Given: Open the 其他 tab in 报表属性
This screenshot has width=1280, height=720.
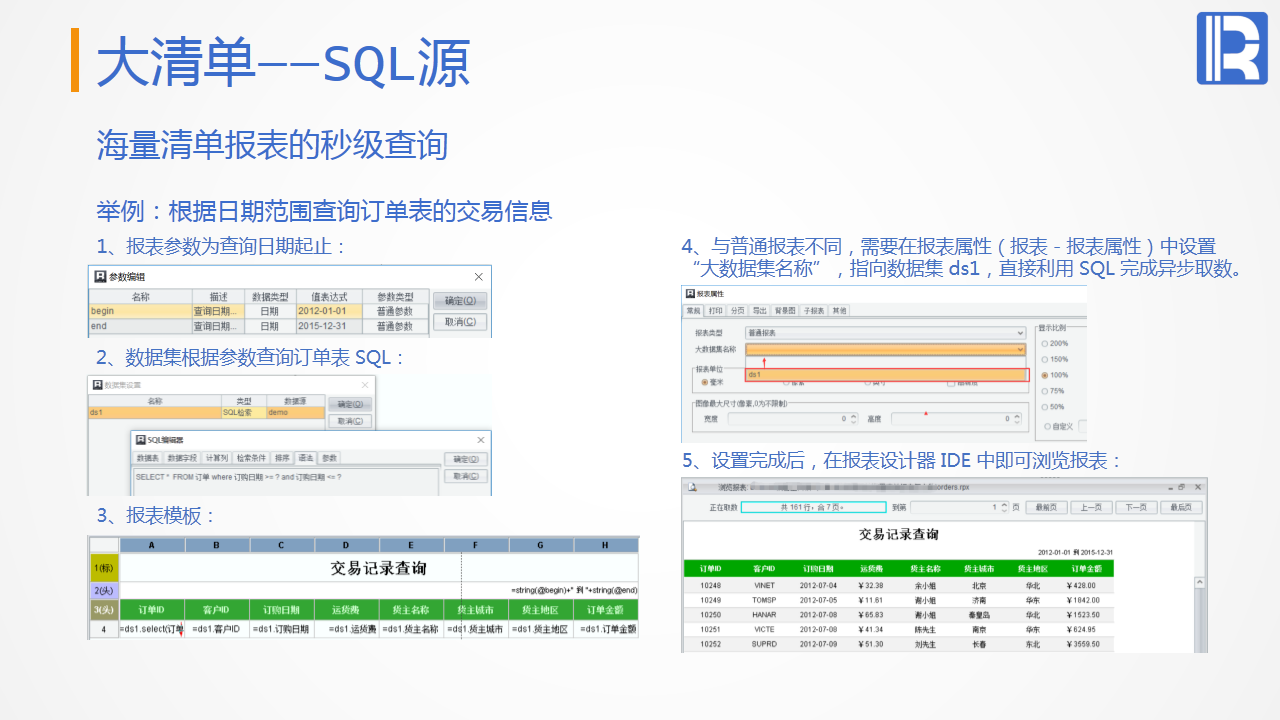Looking at the screenshot, I should click(840, 311).
